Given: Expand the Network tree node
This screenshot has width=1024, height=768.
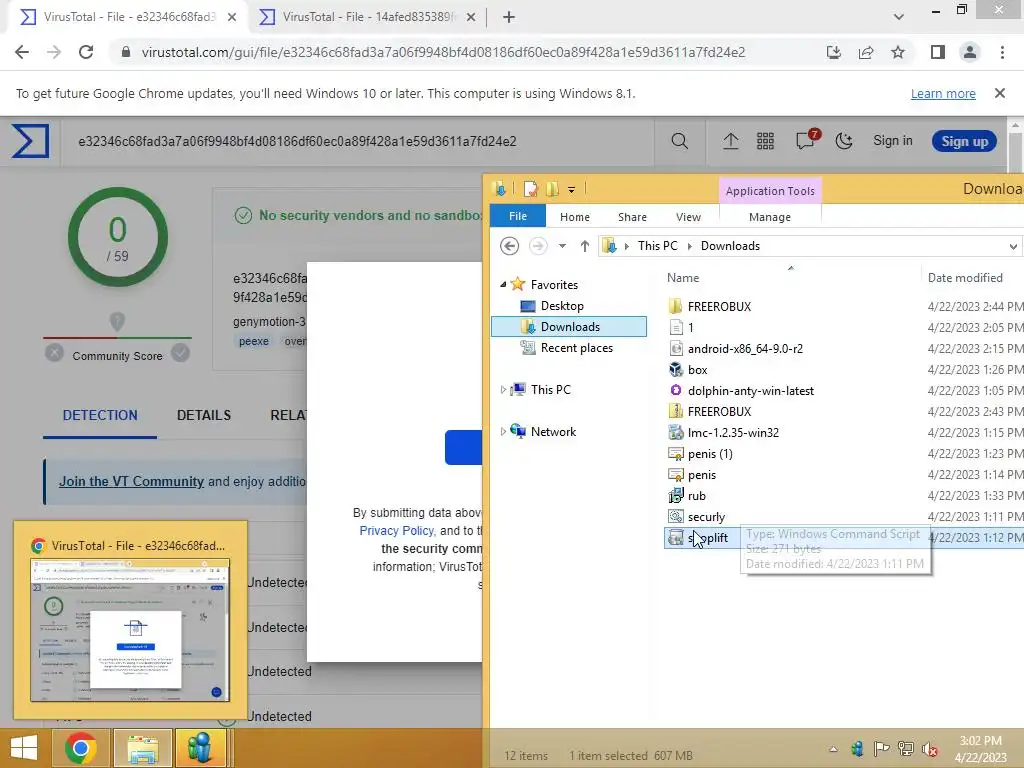Looking at the screenshot, I should [503, 431].
